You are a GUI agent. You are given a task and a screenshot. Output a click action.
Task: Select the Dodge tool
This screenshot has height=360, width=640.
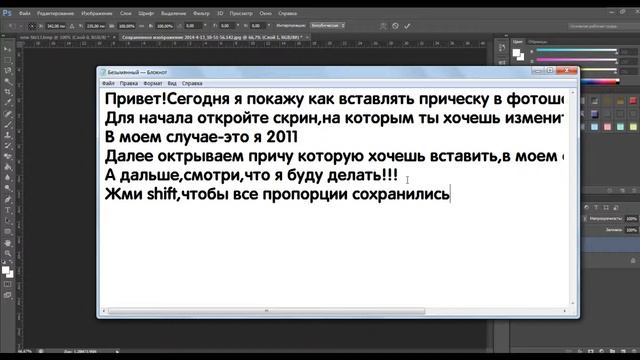[8, 188]
